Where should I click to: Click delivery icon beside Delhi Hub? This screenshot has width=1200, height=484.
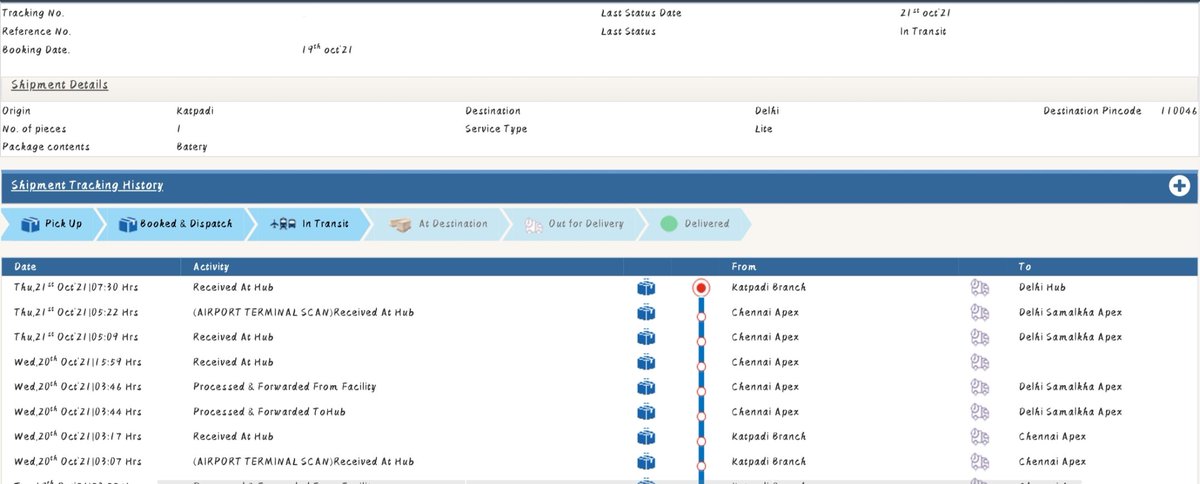[x=979, y=288]
